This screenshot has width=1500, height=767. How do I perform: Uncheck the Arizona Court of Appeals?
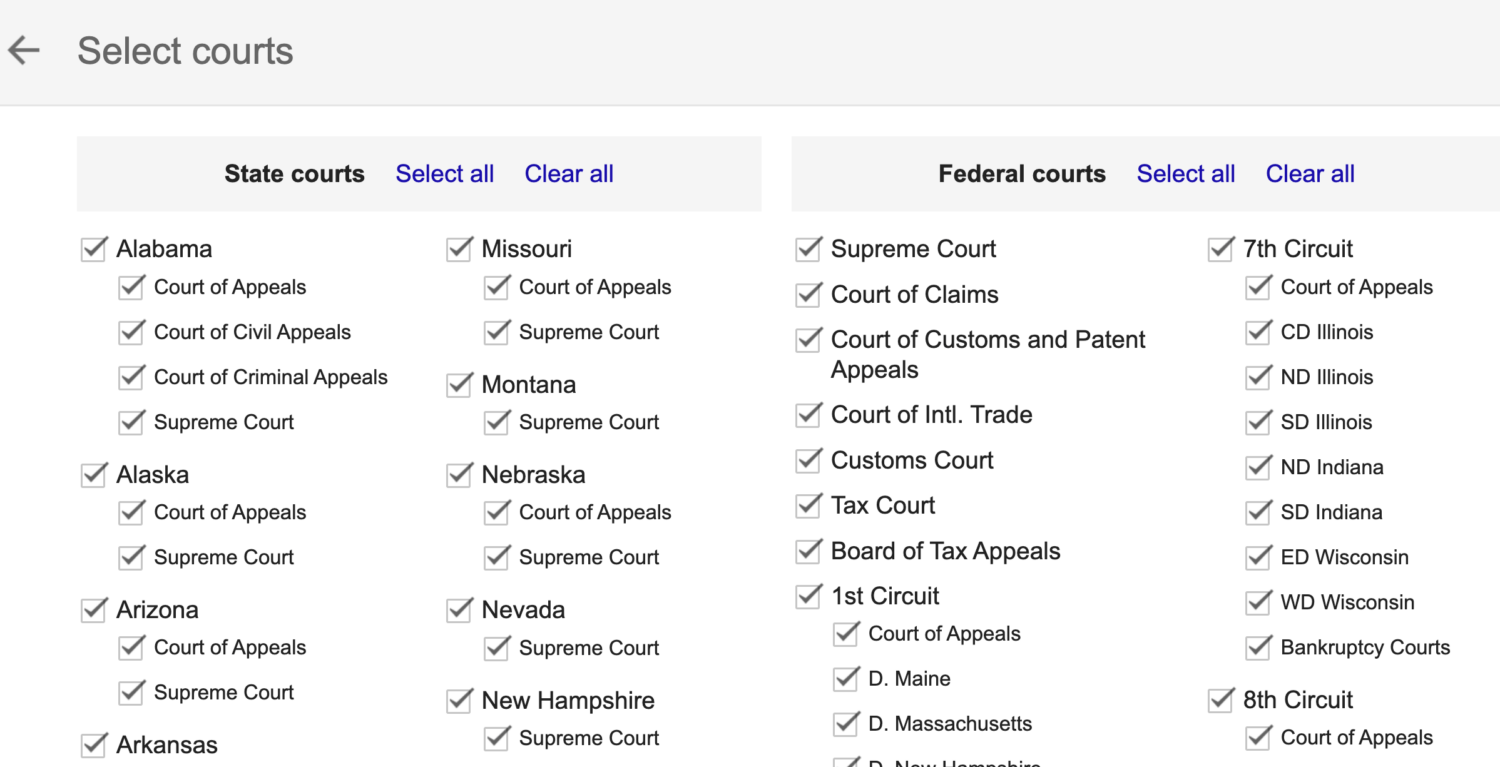pyautogui.click(x=131, y=647)
